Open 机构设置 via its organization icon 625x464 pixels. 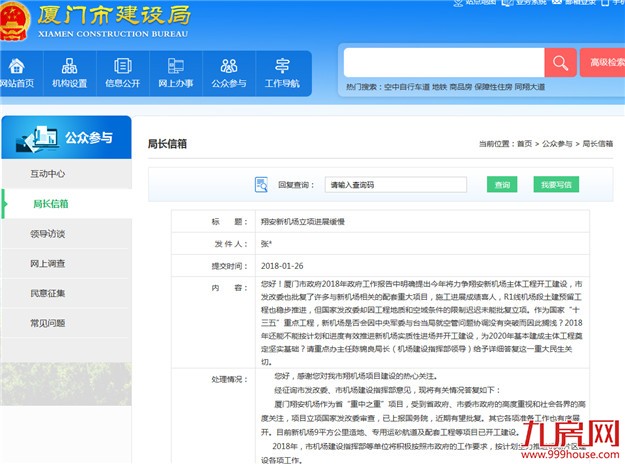tap(69, 66)
